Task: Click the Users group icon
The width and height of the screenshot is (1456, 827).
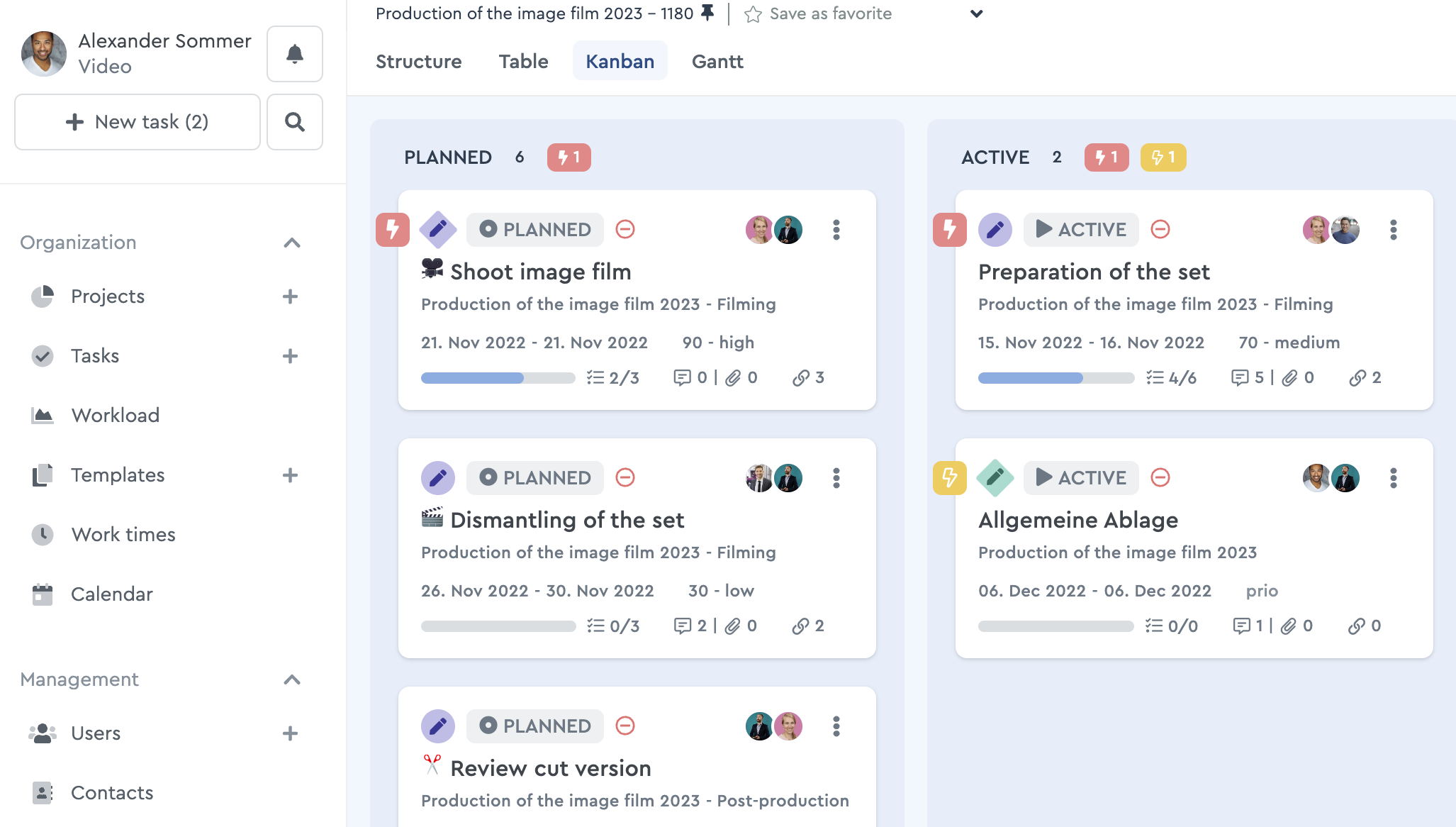Action: (43, 733)
